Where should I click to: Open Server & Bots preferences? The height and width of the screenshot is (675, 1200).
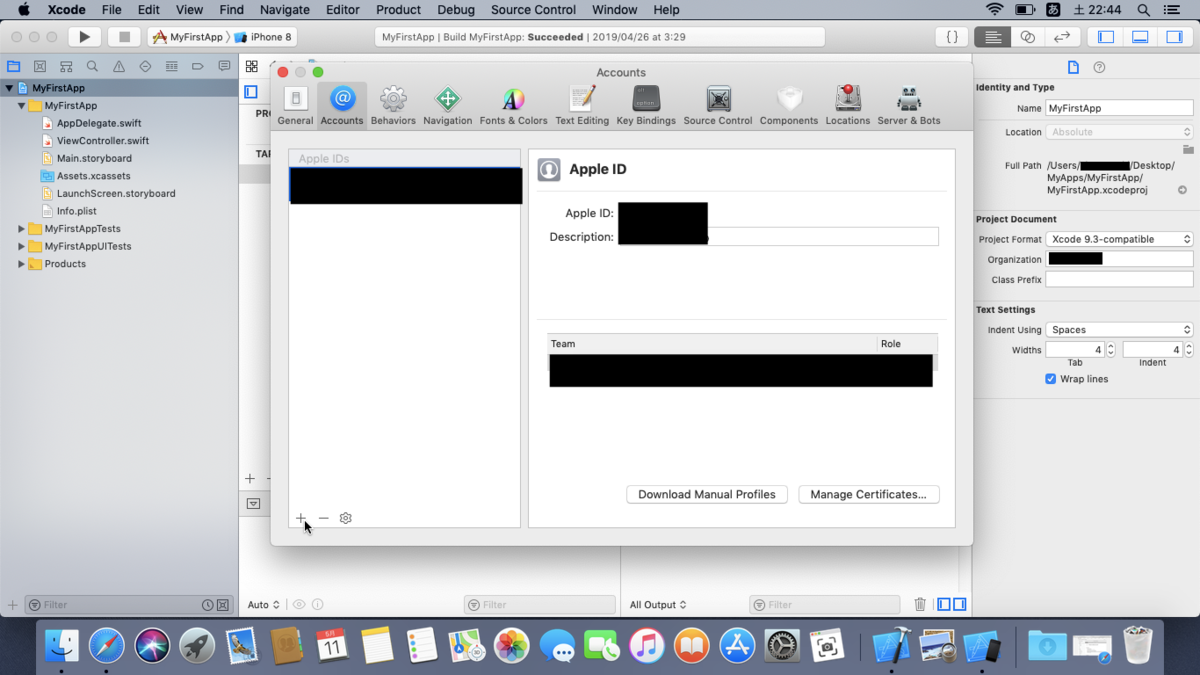909,105
